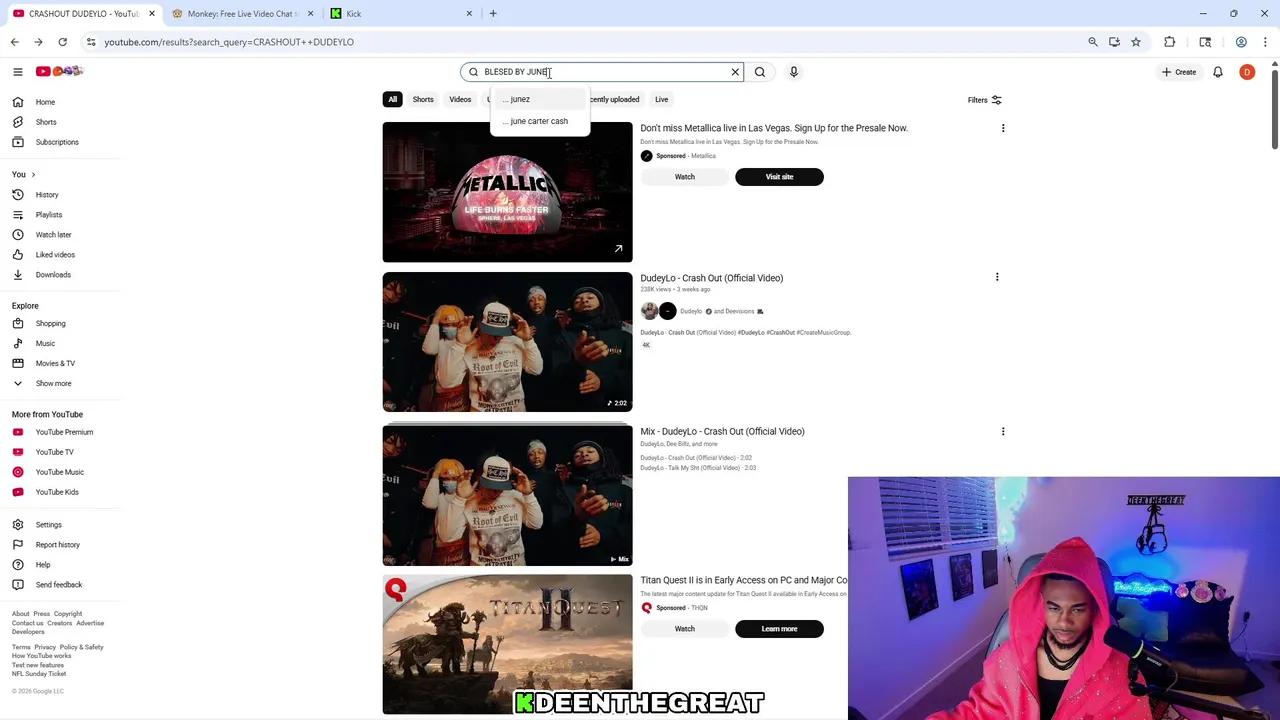This screenshot has height=720, width=1280.
Task: Click Watch on Titan Quest II ad
Action: point(684,629)
